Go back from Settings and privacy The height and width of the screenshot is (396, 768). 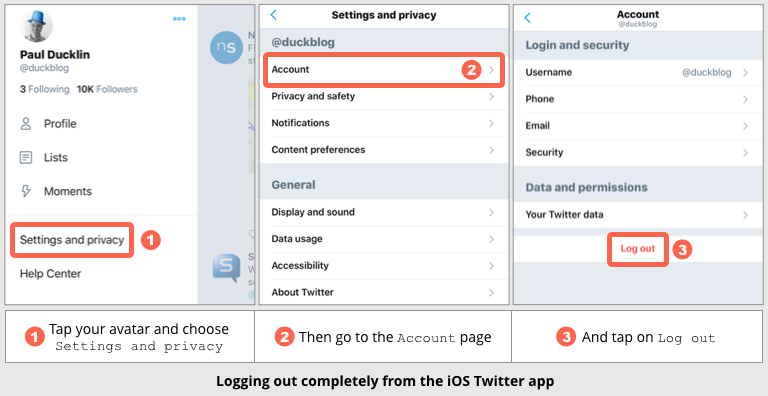pos(273,15)
